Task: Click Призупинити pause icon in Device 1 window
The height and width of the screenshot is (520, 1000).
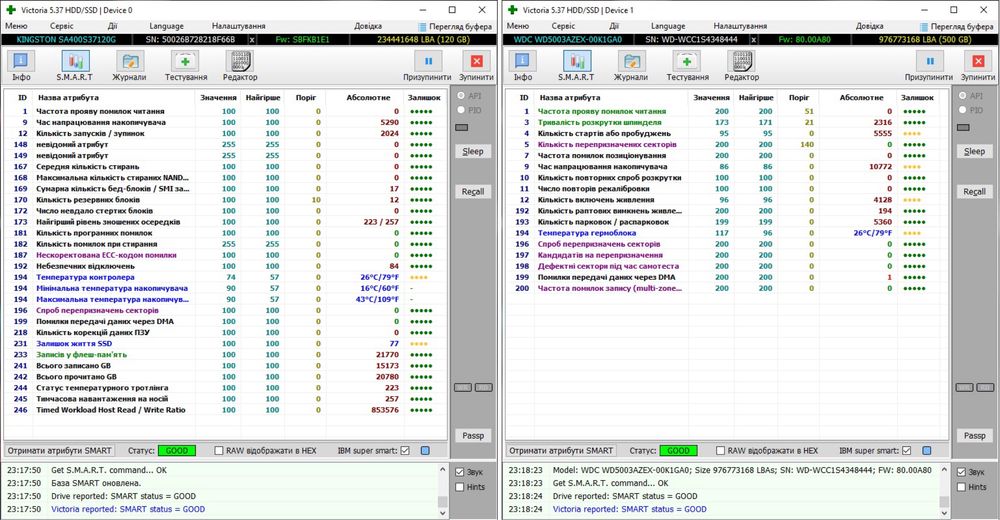Action: [929, 61]
